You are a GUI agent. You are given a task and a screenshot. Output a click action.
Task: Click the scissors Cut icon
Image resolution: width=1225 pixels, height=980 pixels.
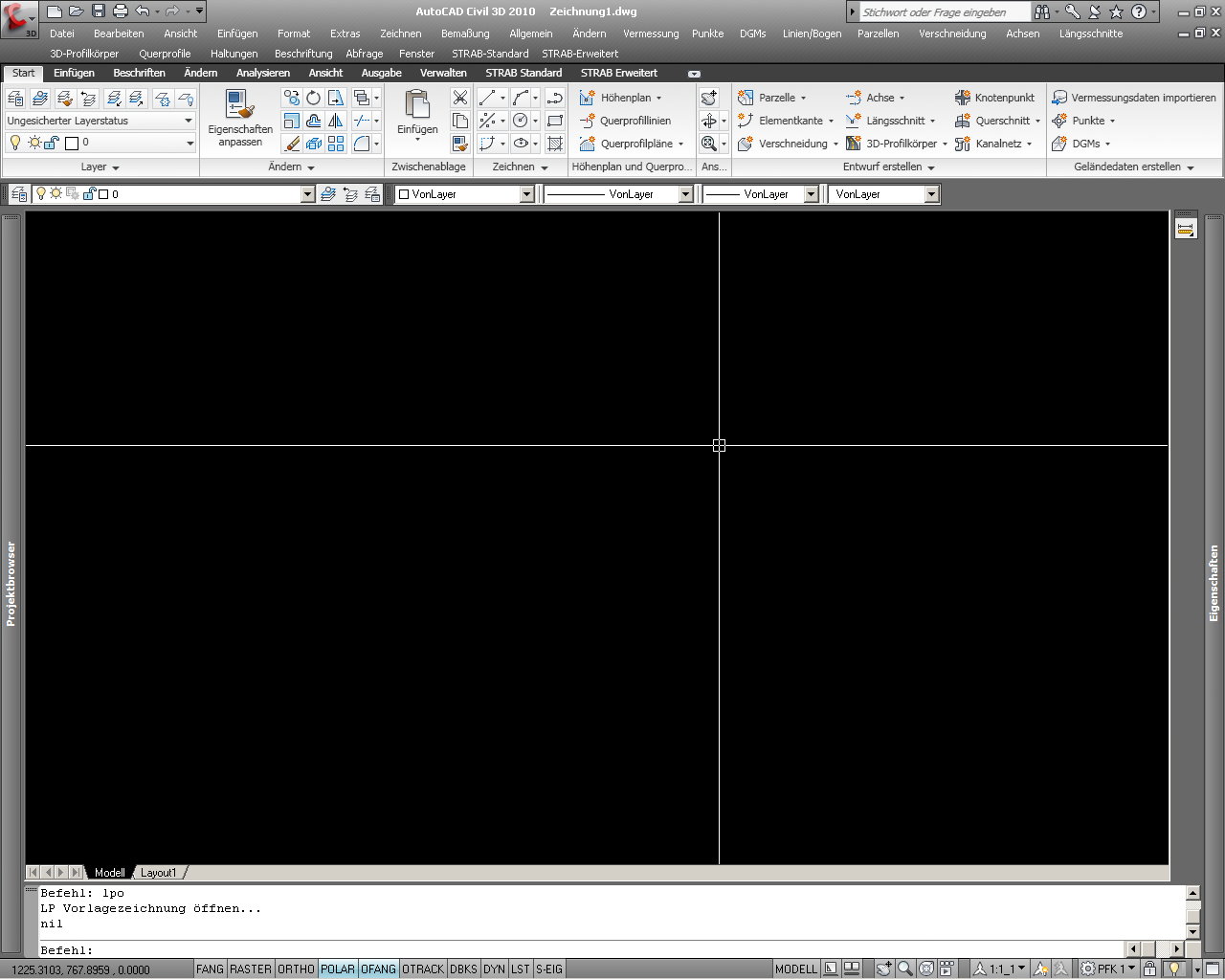[x=460, y=98]
